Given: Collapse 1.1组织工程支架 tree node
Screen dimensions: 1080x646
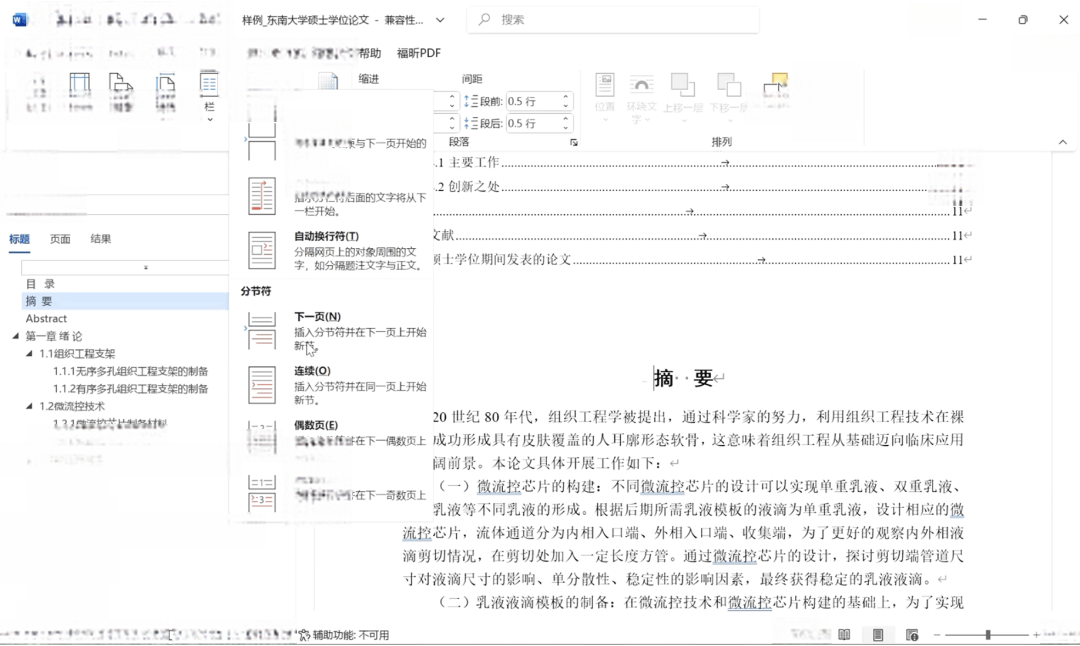Looking at the screenshot, I should point(29,353).
